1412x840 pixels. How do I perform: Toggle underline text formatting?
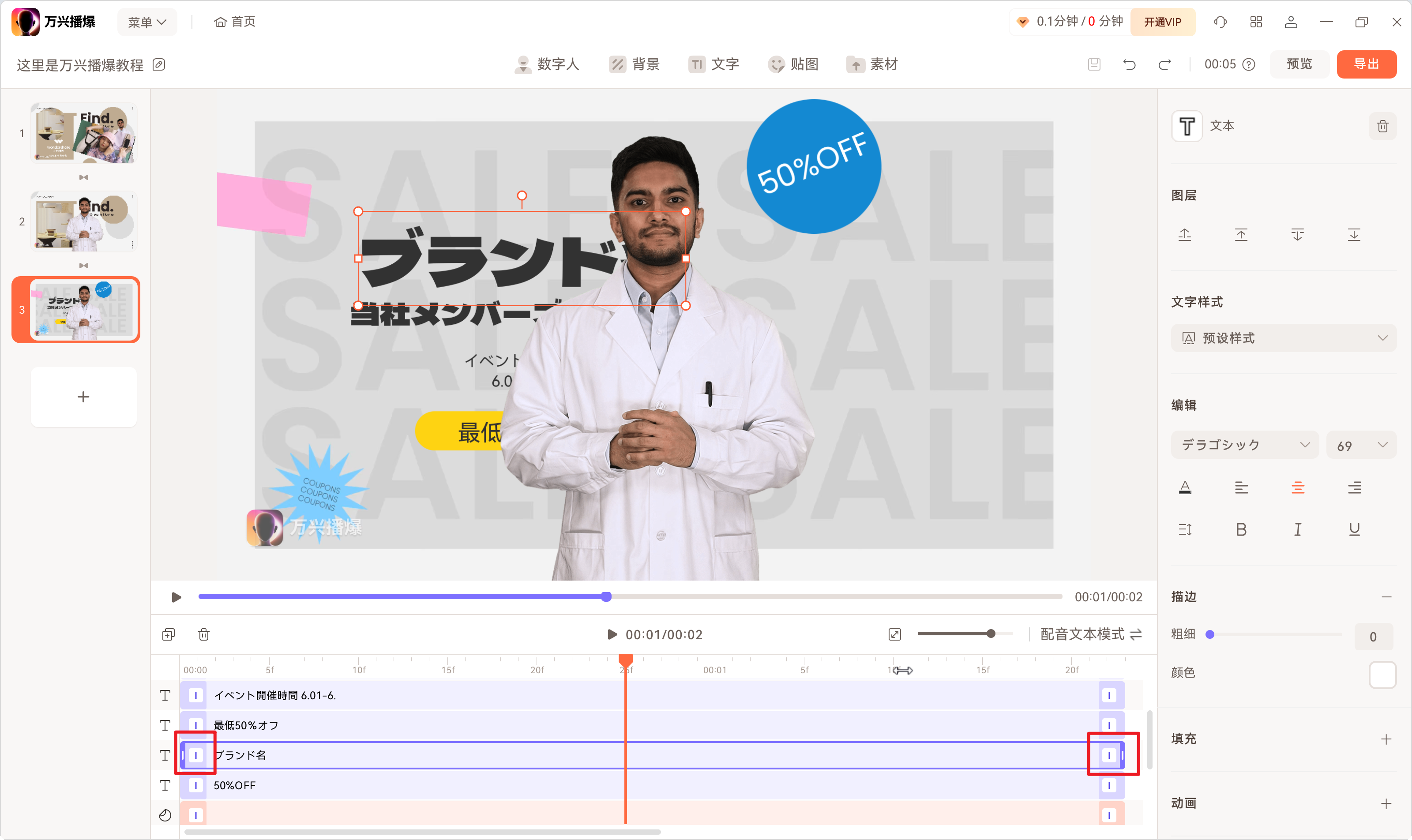click(1354, 529)
